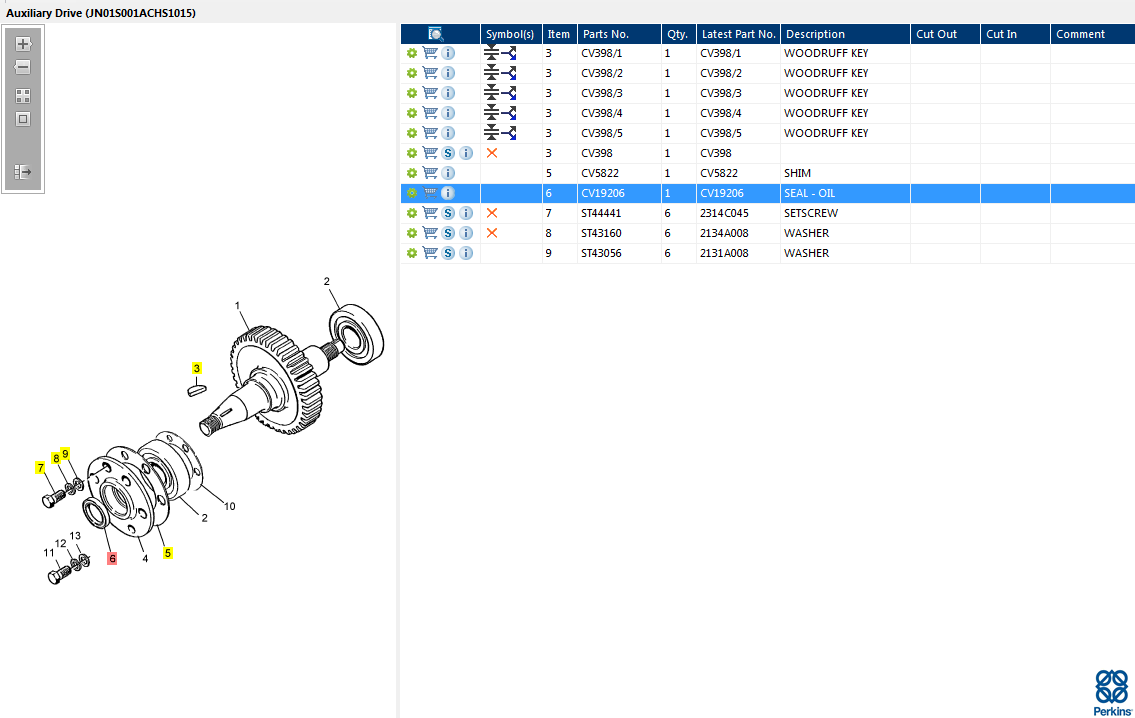
Task: Select callout 3 on the diagram
Action: [196, 368]
